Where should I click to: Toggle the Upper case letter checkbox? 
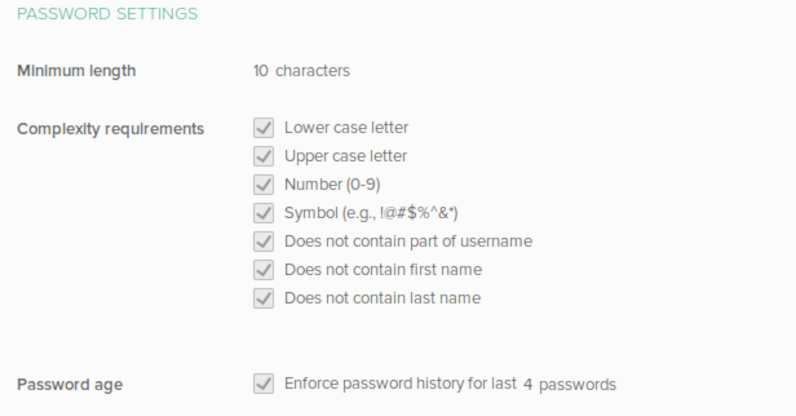pyautogui.click(x=263, y=156)
